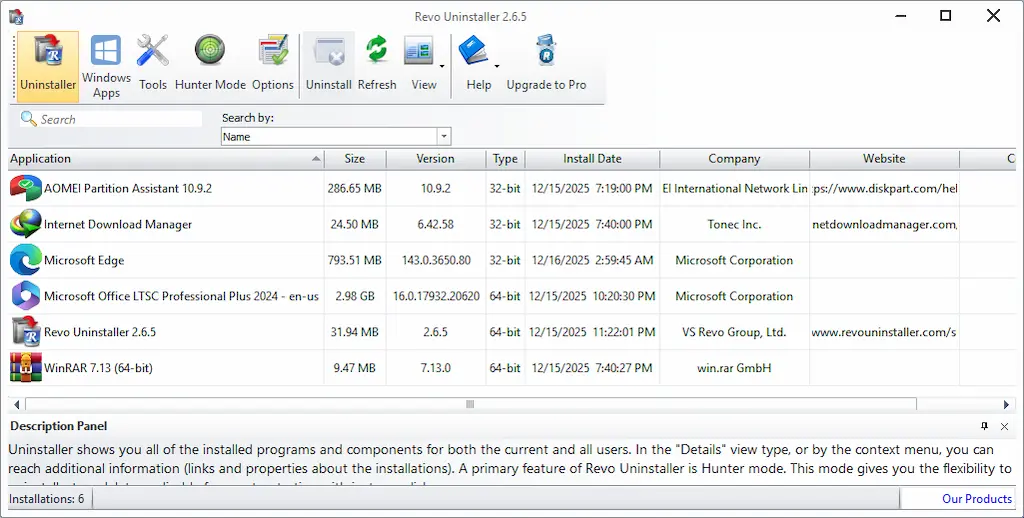Click the WinRAR row icon
1024x518 pixels.
pos(26,368)
